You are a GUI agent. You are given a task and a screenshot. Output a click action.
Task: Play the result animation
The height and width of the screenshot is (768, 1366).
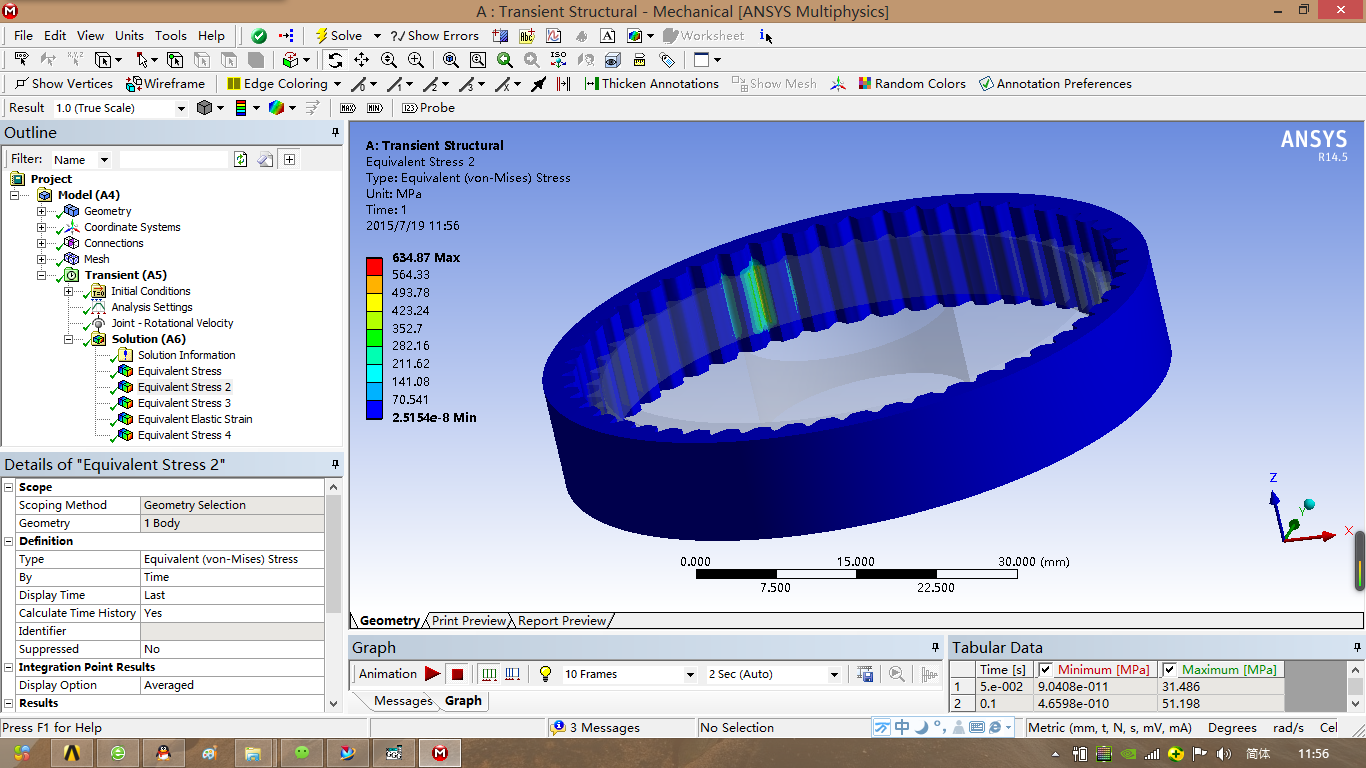pos(432,674)
